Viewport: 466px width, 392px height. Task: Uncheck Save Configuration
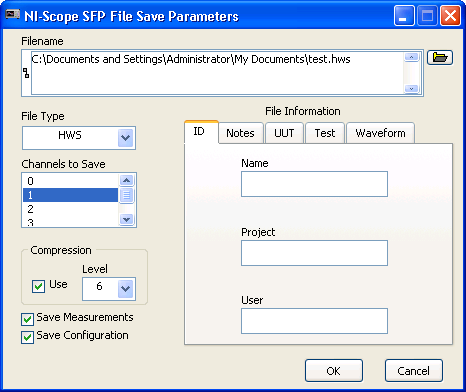(27, 337)
